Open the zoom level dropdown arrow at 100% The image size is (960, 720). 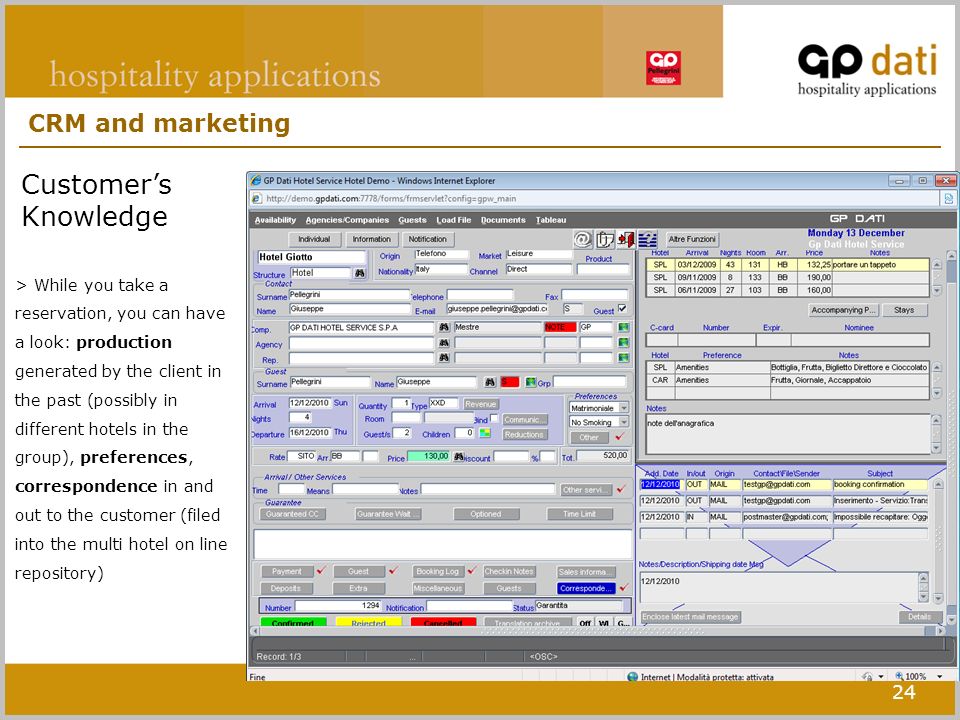940,677
